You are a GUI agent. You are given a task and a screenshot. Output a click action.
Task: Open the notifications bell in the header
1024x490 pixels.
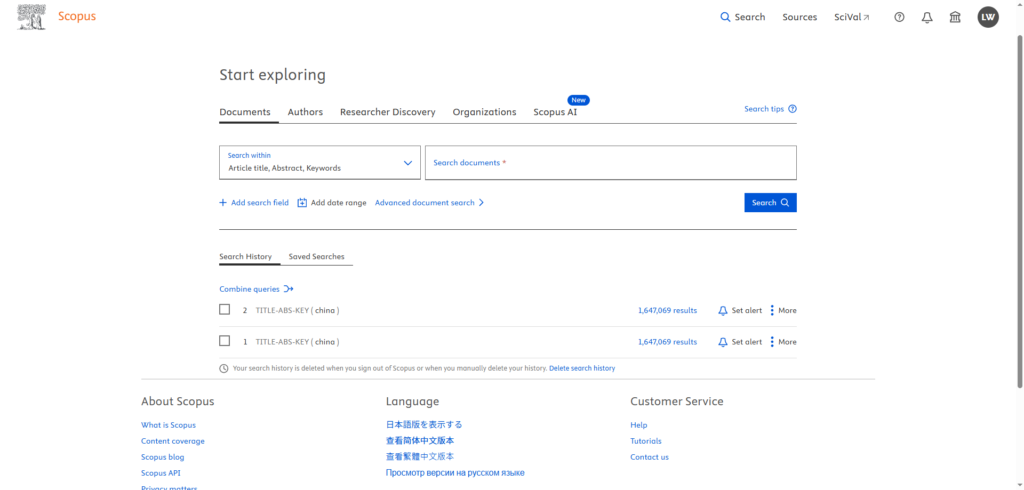(x=927, y=17)
